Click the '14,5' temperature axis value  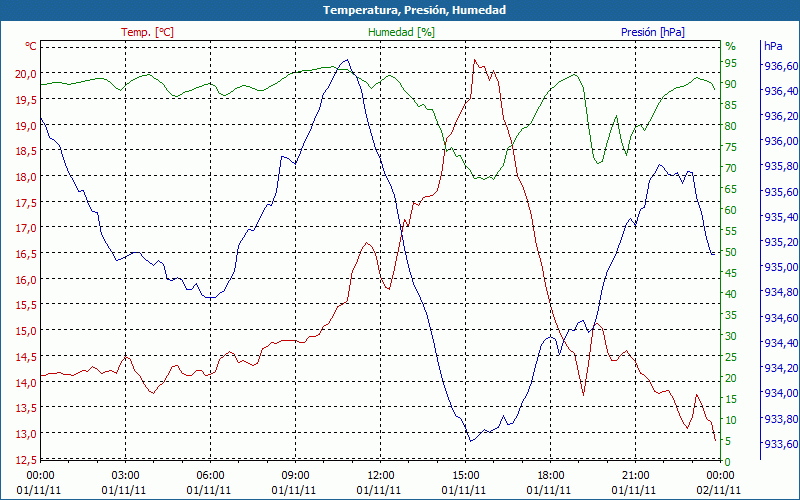pos(26,357)
